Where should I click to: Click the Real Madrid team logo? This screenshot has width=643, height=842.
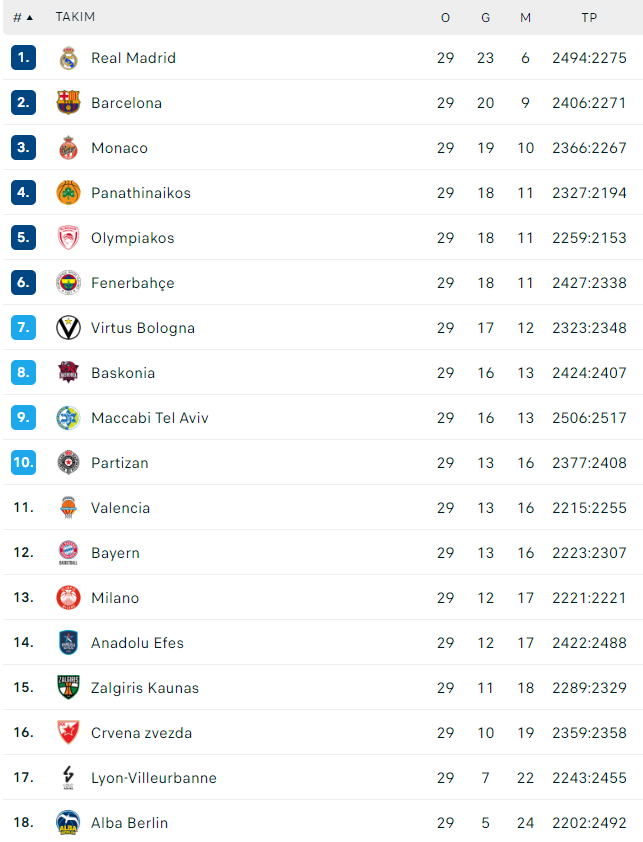tap(68, 58)
